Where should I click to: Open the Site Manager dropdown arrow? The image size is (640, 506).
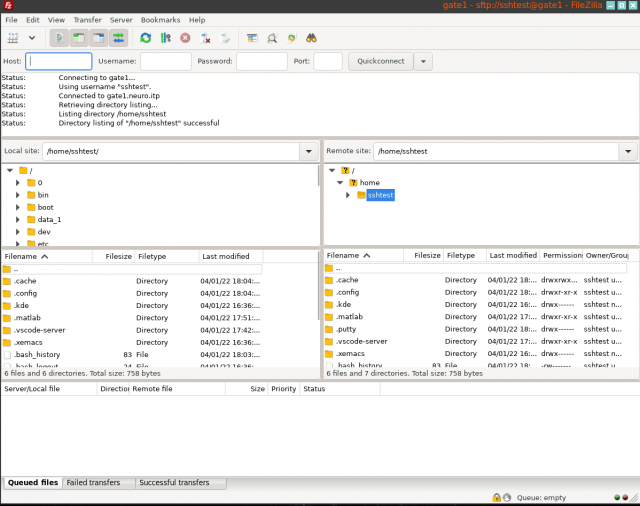(x=32, y=38)
